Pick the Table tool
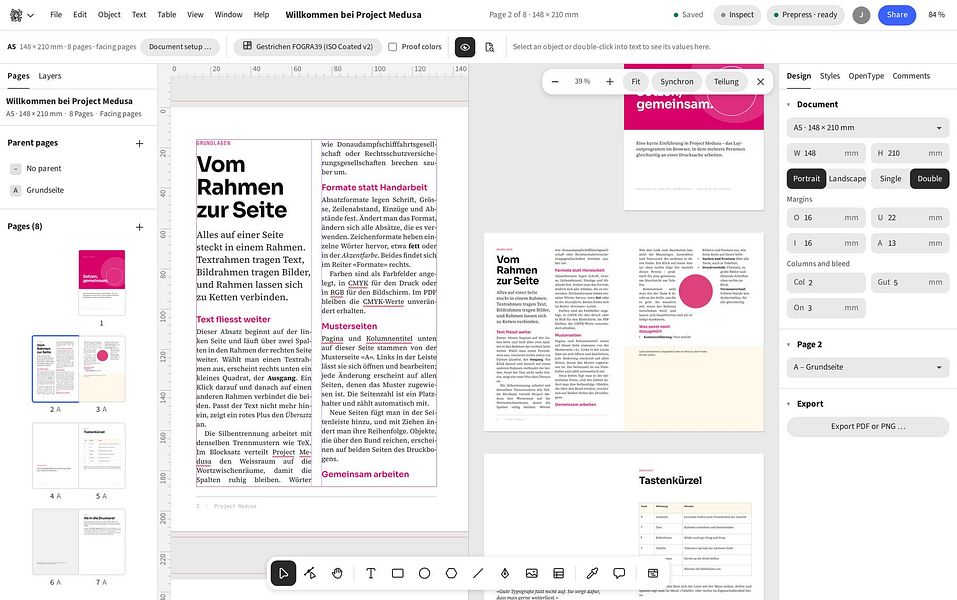The image size is (957, 600). coord(558,573)
